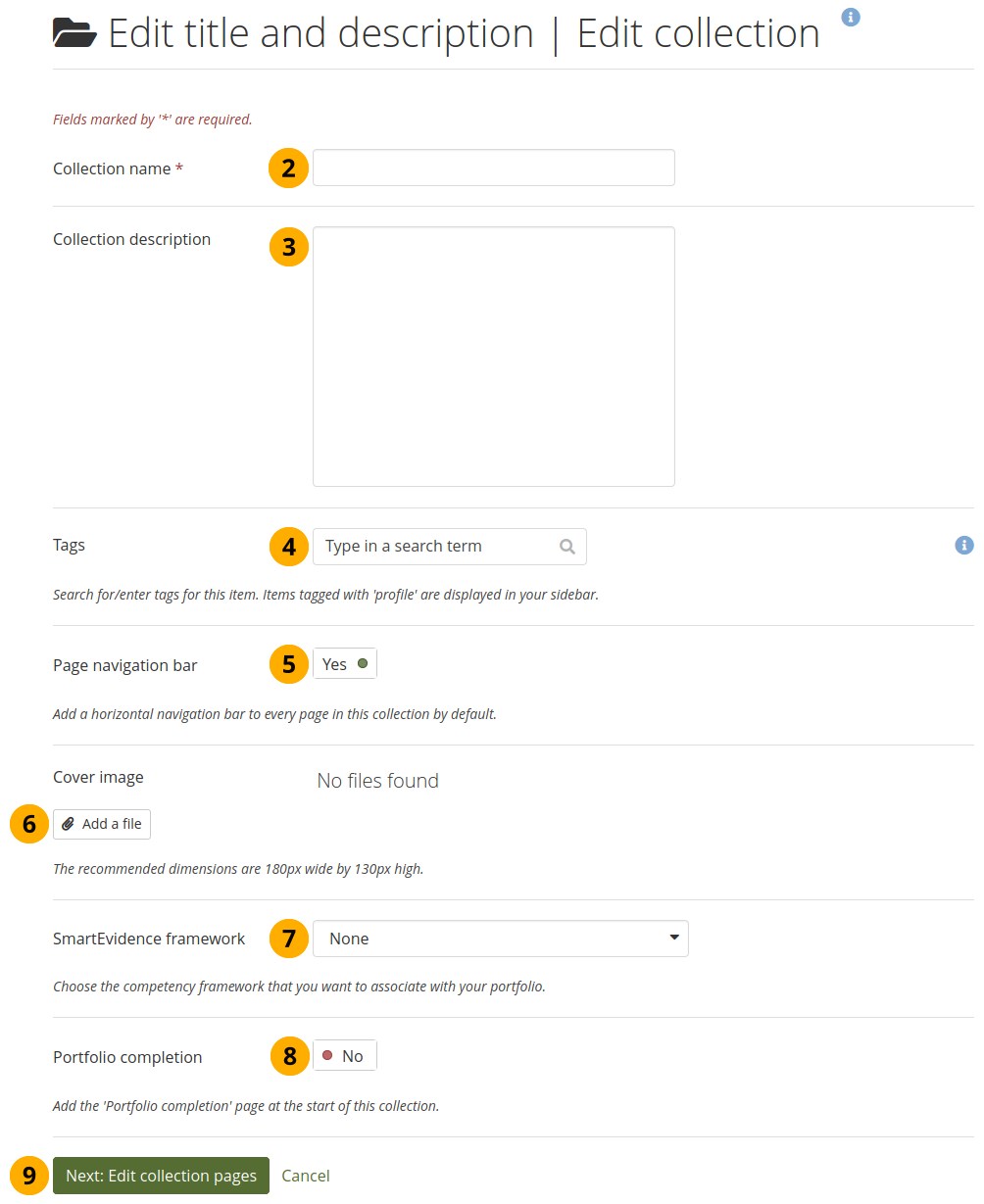This screenshot has height=1204, width=984.
Task: Click the orange number 9 callout badge
Action: coord(29,1176)
